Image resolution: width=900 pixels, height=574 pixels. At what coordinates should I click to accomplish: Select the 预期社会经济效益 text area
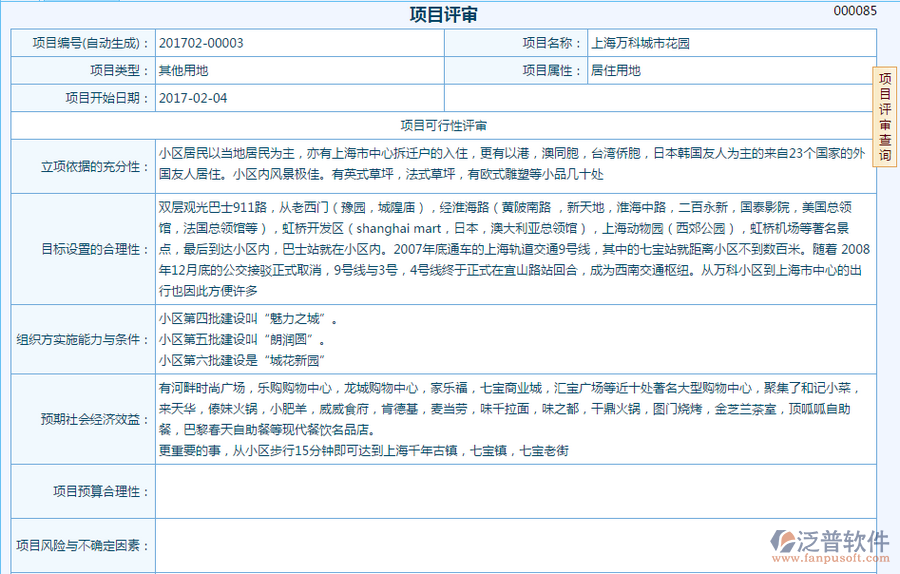coord(514,418)
